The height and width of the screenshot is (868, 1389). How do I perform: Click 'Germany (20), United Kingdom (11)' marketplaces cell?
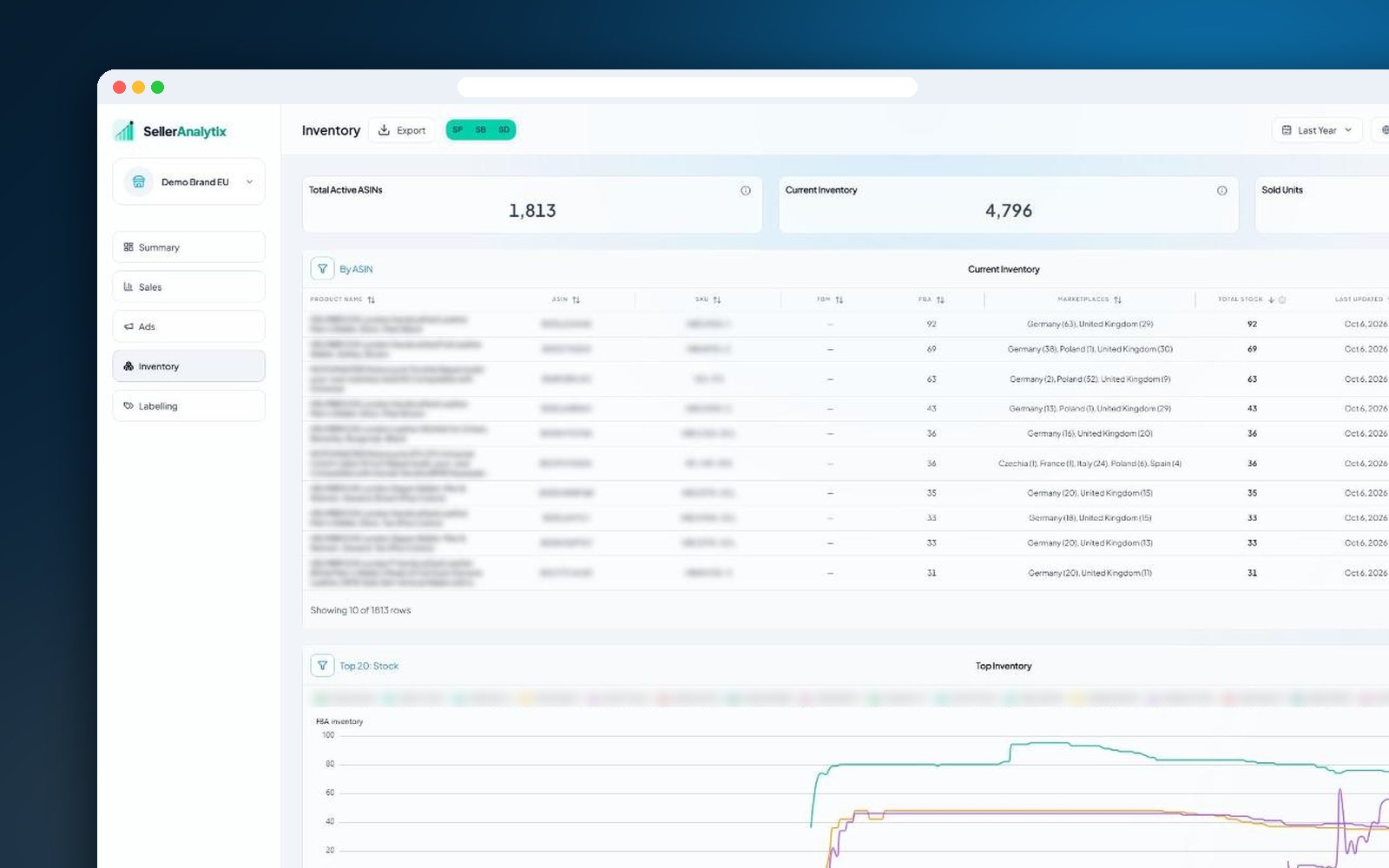(x=1089, y=573)
